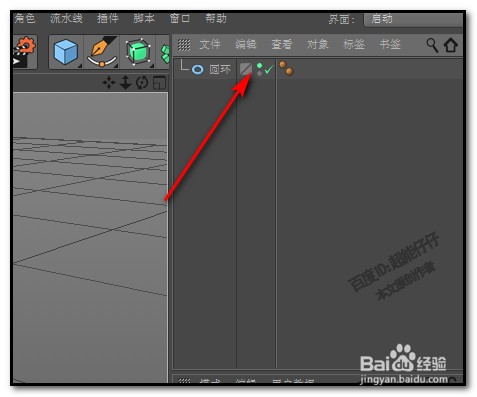Open object manager 查看 menu

pyautogui.click(x=282, y=45)
